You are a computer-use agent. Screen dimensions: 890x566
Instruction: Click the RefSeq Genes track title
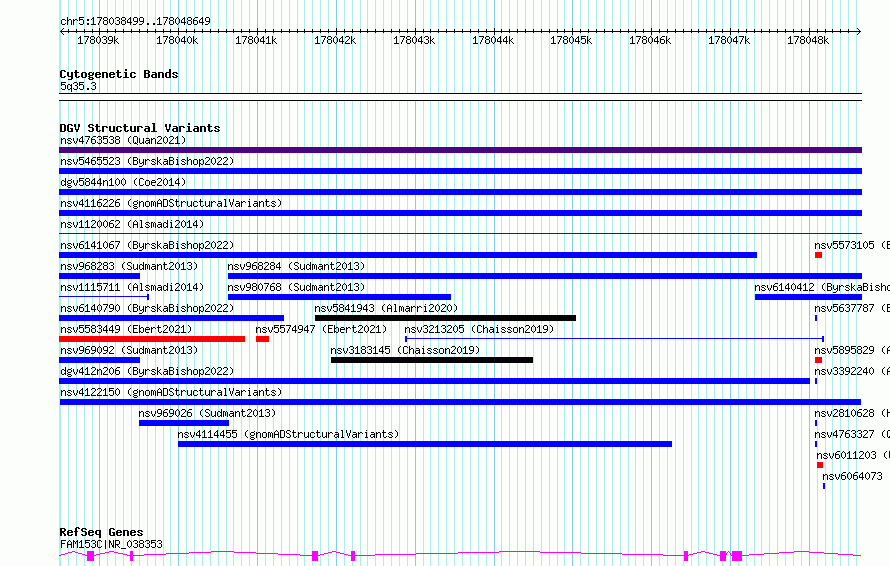[102, 533]
